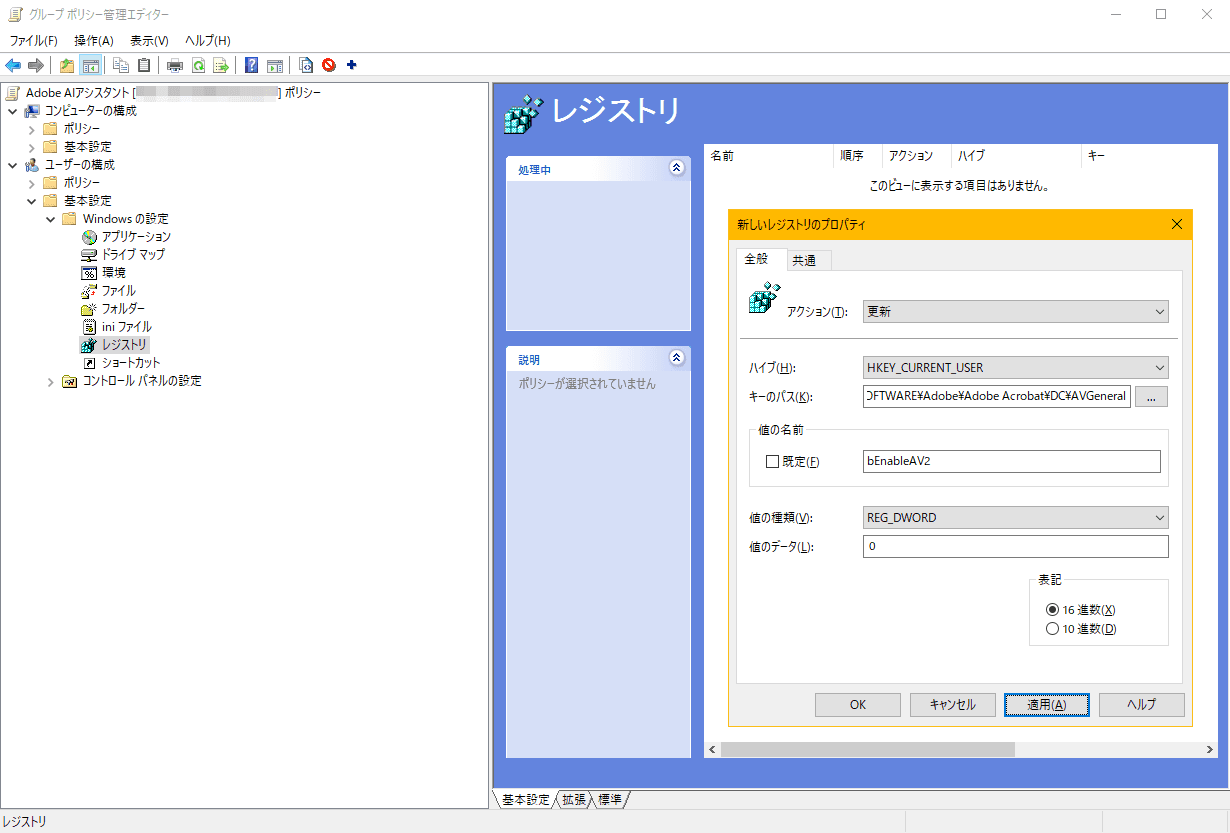The width and height of the screenshot is (1230, 833).
Task: Click the Up one level folder icon
Action: [67, 65]
